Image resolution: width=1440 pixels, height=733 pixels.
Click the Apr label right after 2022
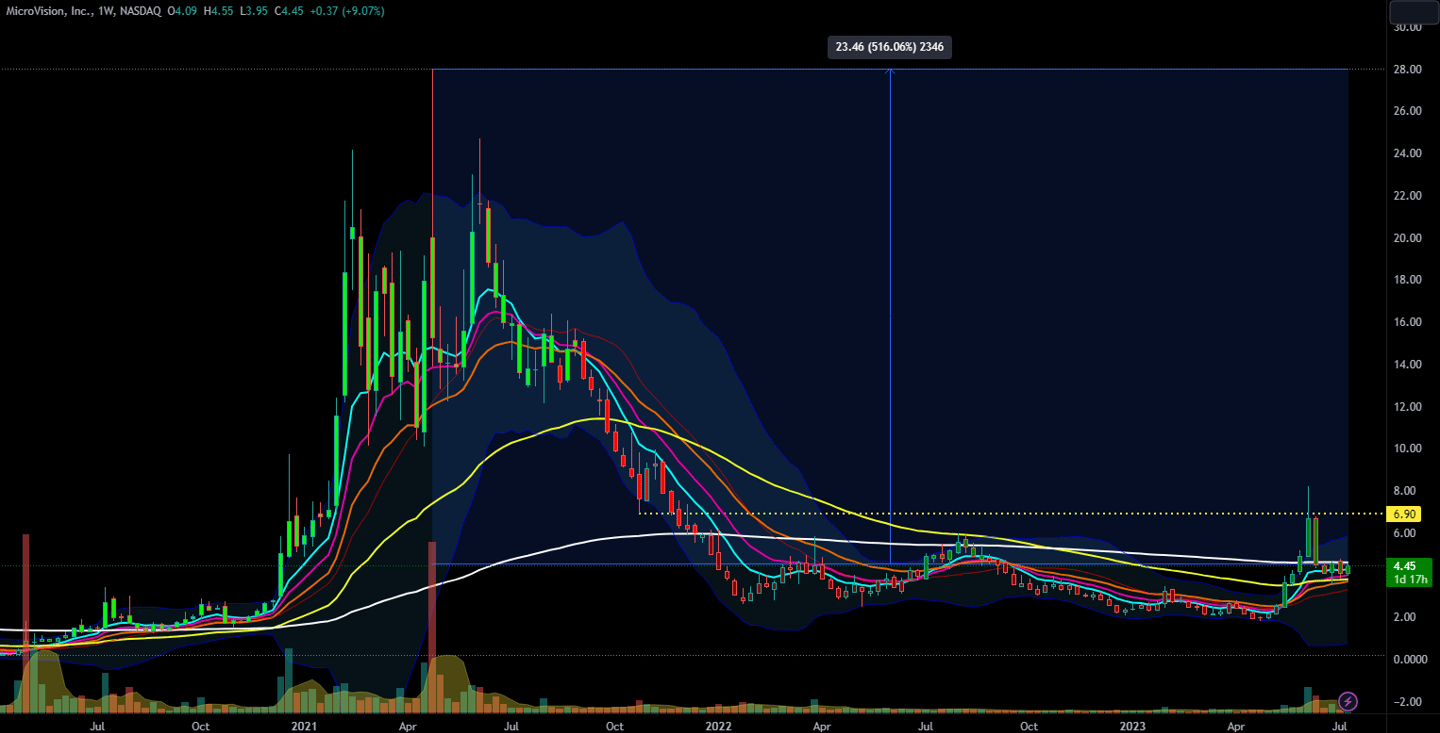point(821,725)
